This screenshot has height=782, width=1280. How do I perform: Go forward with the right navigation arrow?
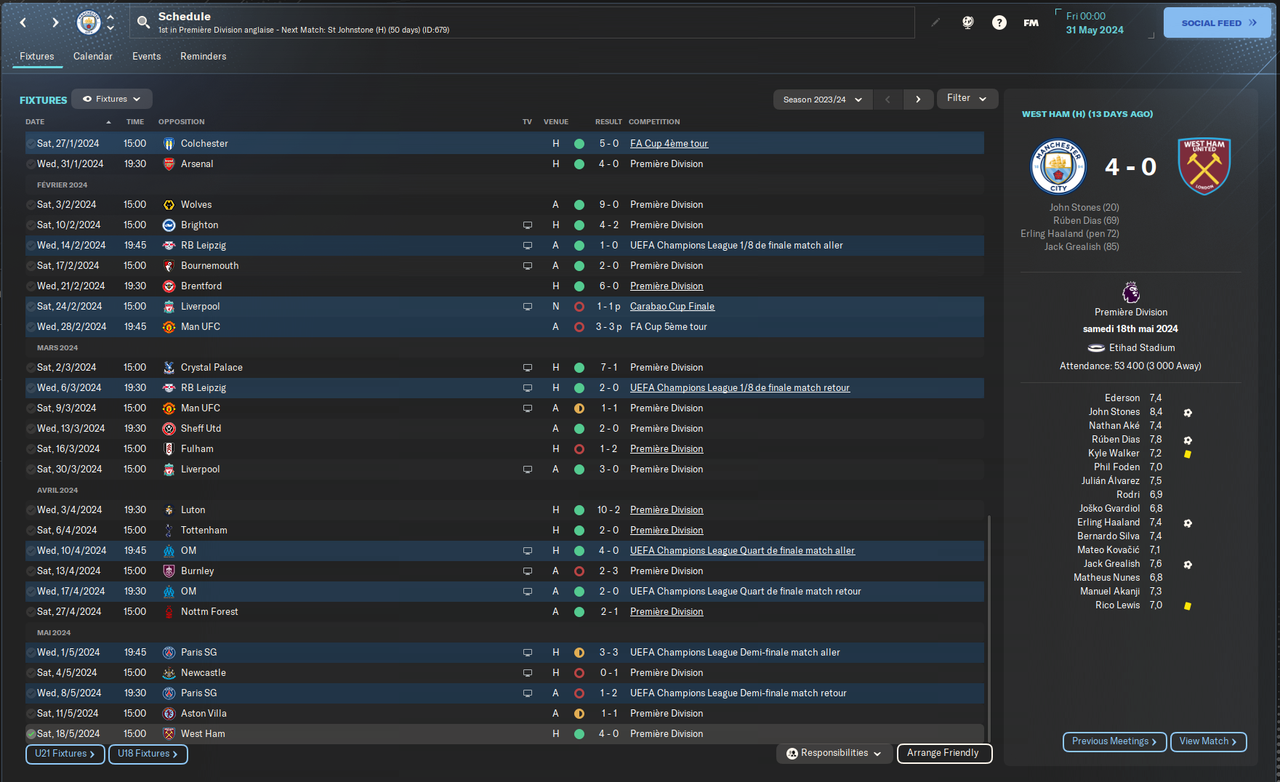[x=55, y=22]
